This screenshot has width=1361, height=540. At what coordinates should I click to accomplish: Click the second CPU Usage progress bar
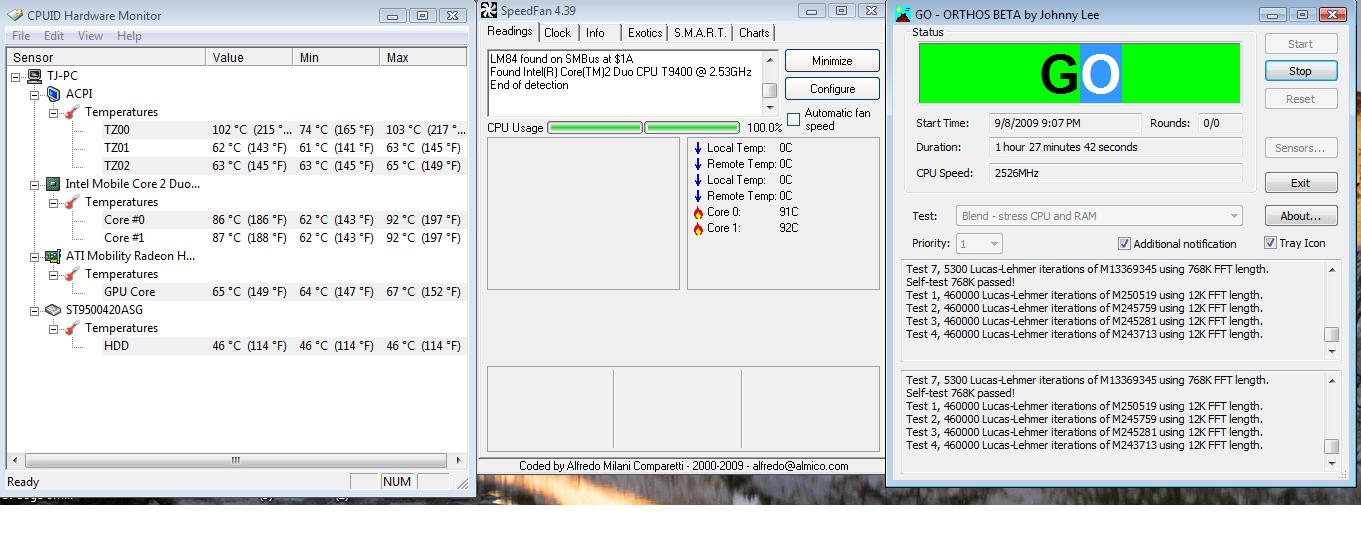[x=692, y=128]
